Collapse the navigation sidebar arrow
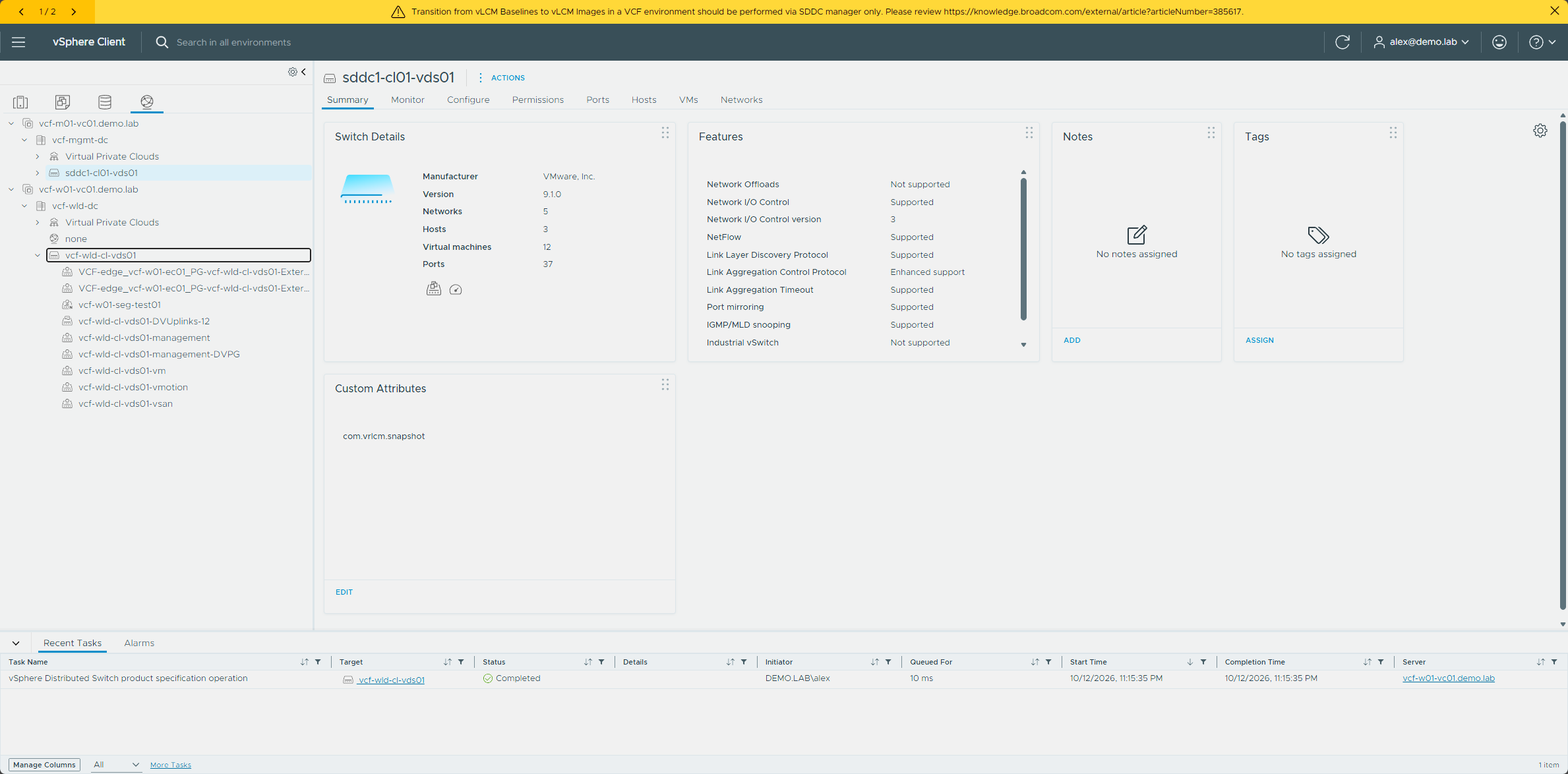Viewport: 1568px width, 774px height. point(304,72)
